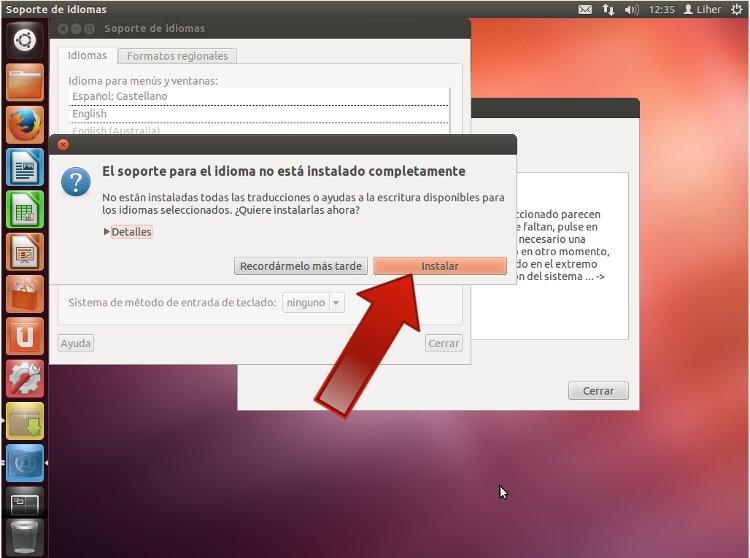Open the messaging mail indicator
Screen dimensions: 750x558
[585, 10]
